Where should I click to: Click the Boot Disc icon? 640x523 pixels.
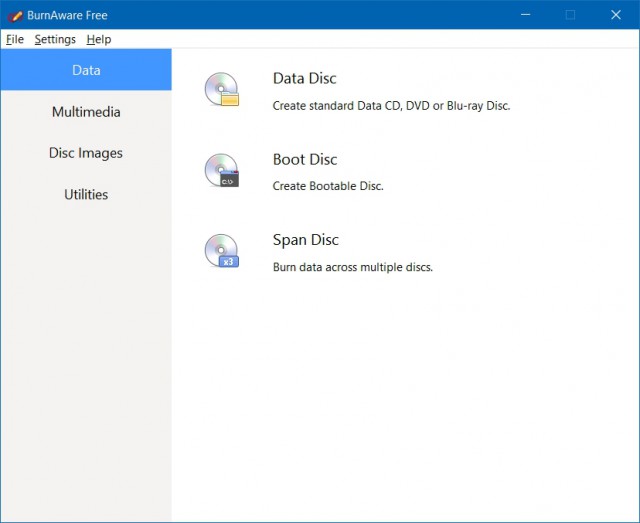[222, 170]
